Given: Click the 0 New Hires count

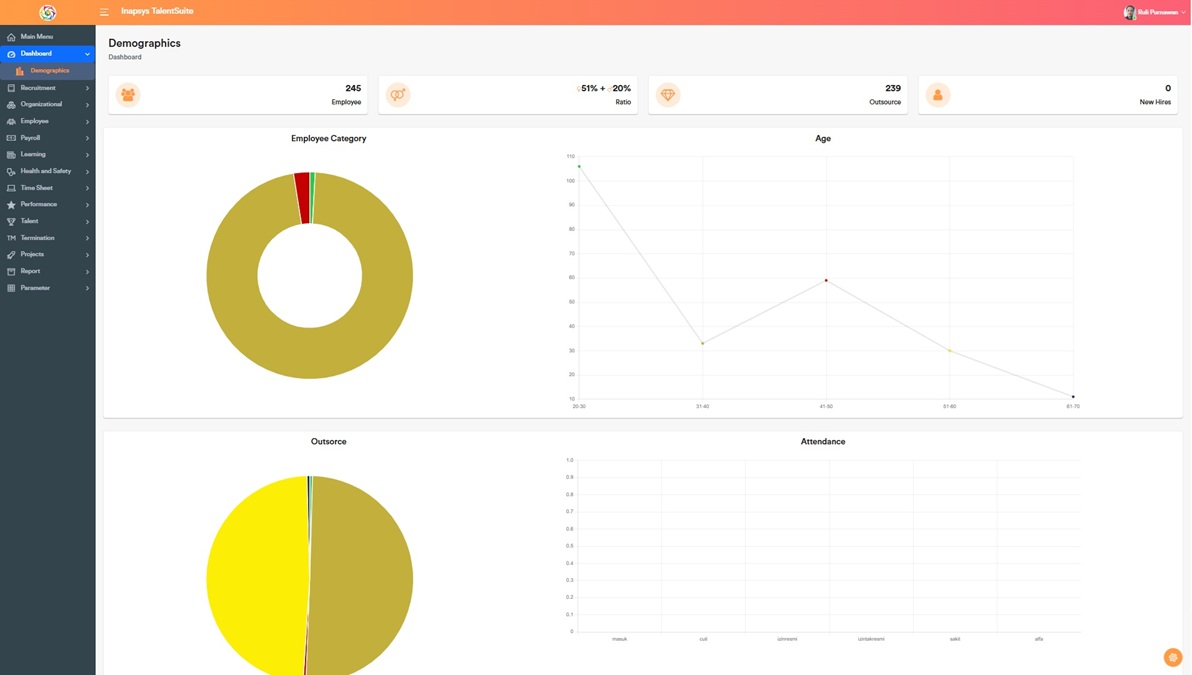Looking at the screenshot, I should click(1168, 88).
